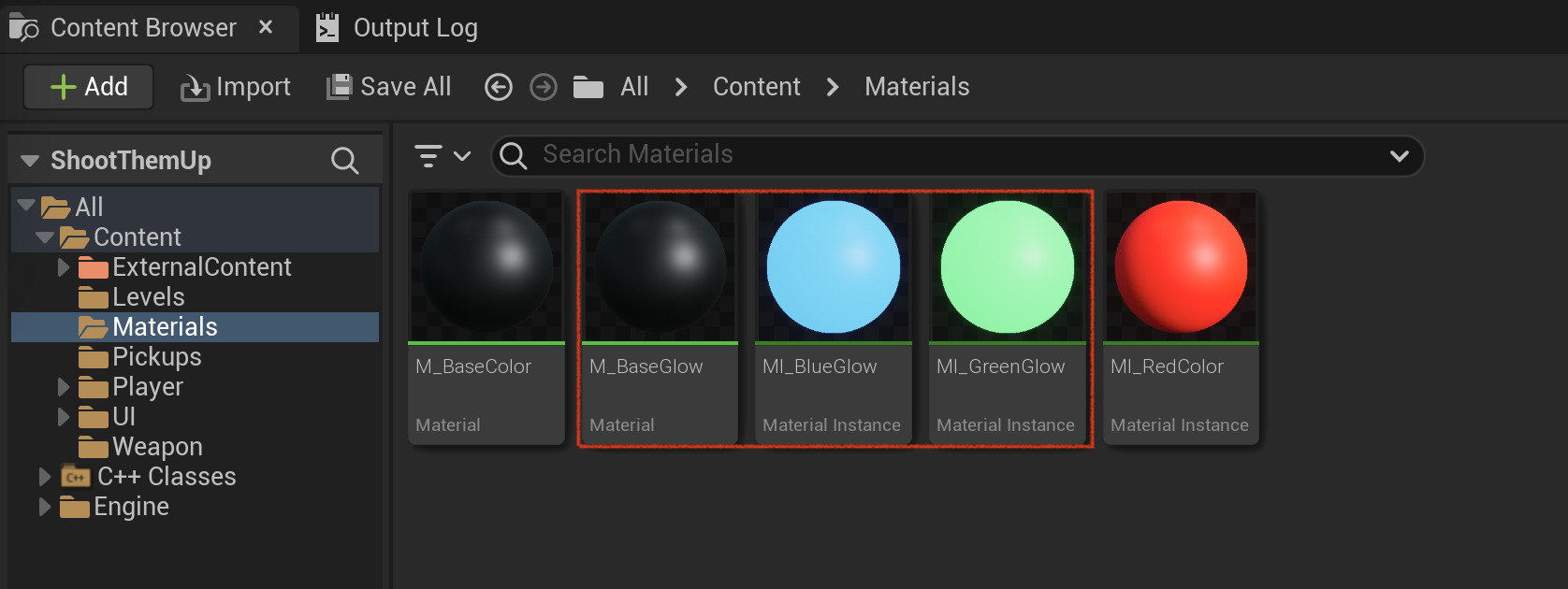
Task: Click the folder icon before All breadcrumb
Action: pyautogui.click(x=588, y=87)
